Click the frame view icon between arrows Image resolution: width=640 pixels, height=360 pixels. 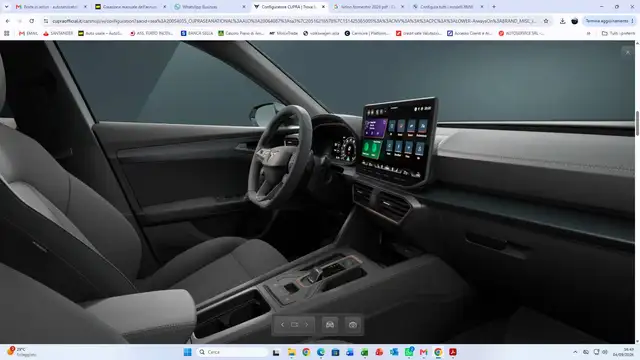pos(294,325)
